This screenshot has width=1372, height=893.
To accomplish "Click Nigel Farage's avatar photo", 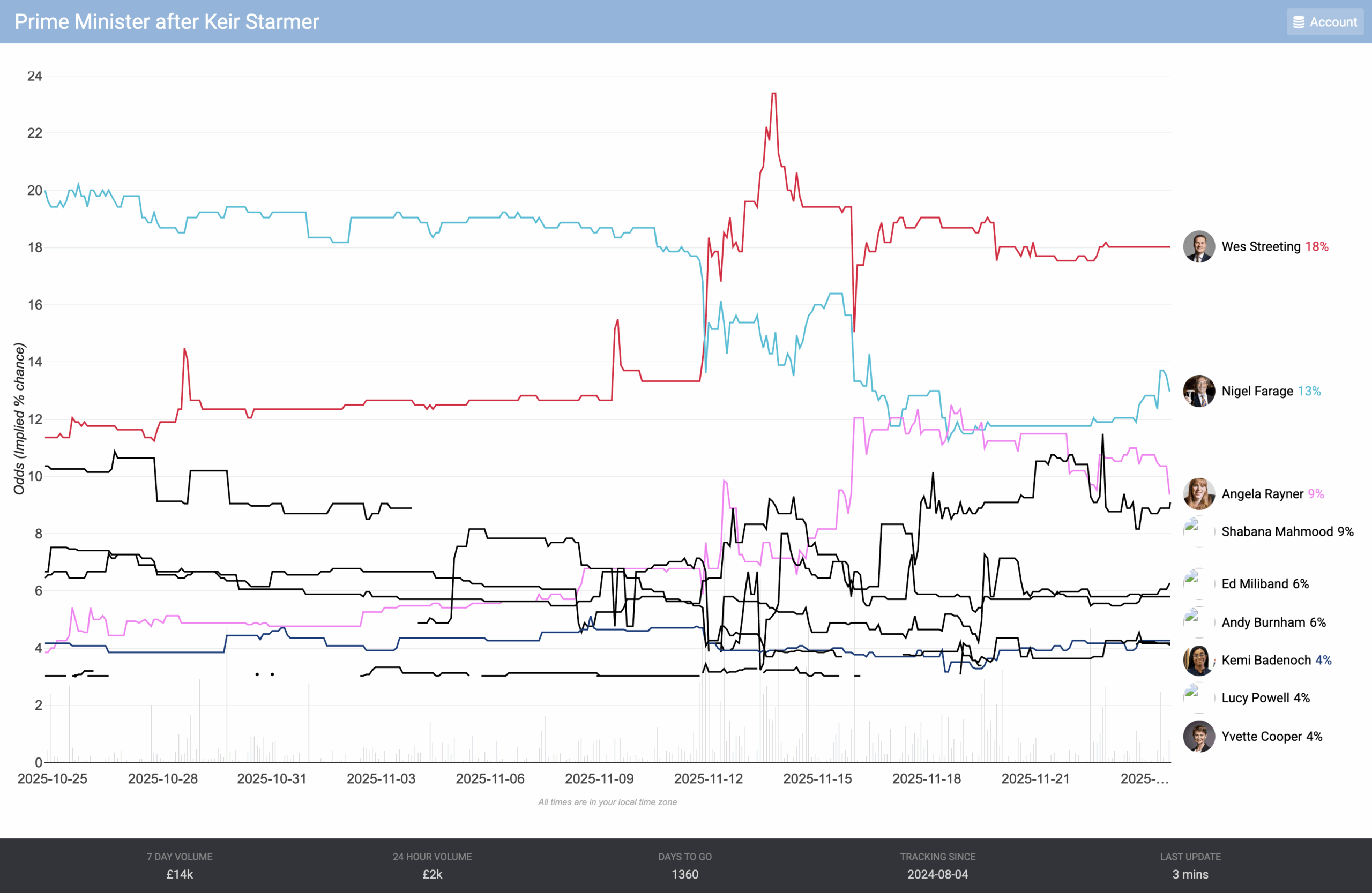I will click(x=1198, y=391).
